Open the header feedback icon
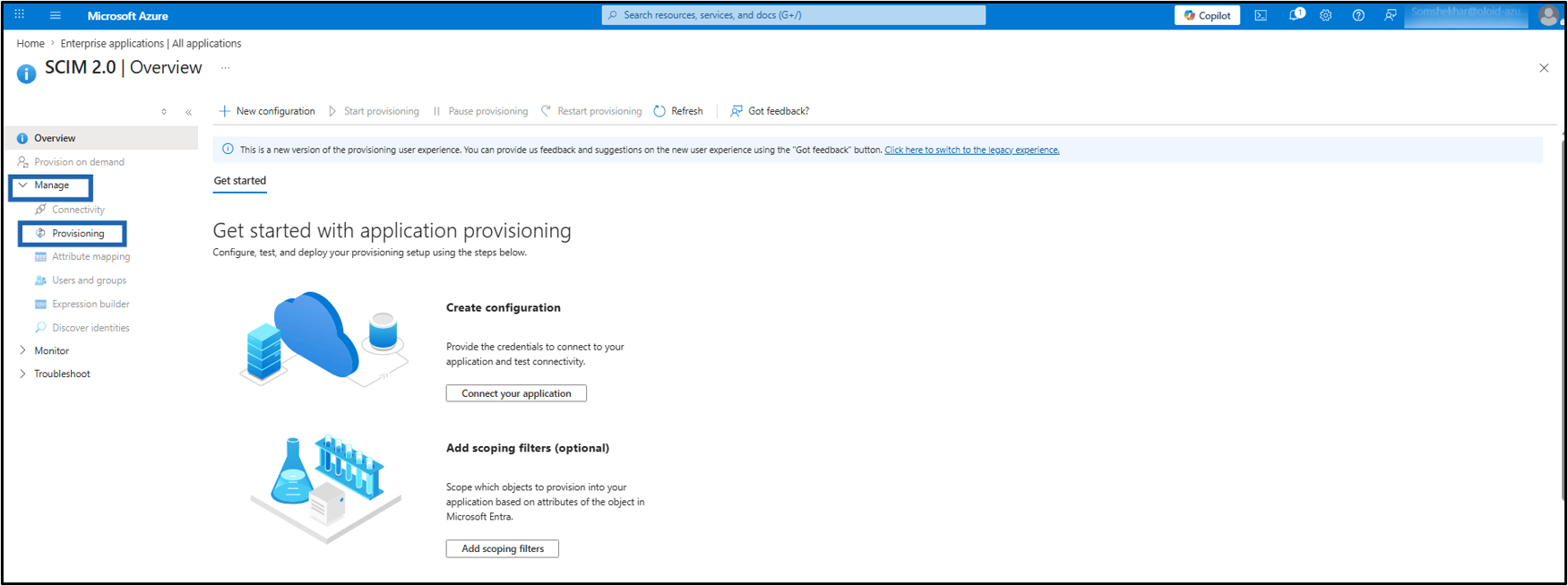The height and width of the screenshot is (586, 1568). tap(1390, 15)
